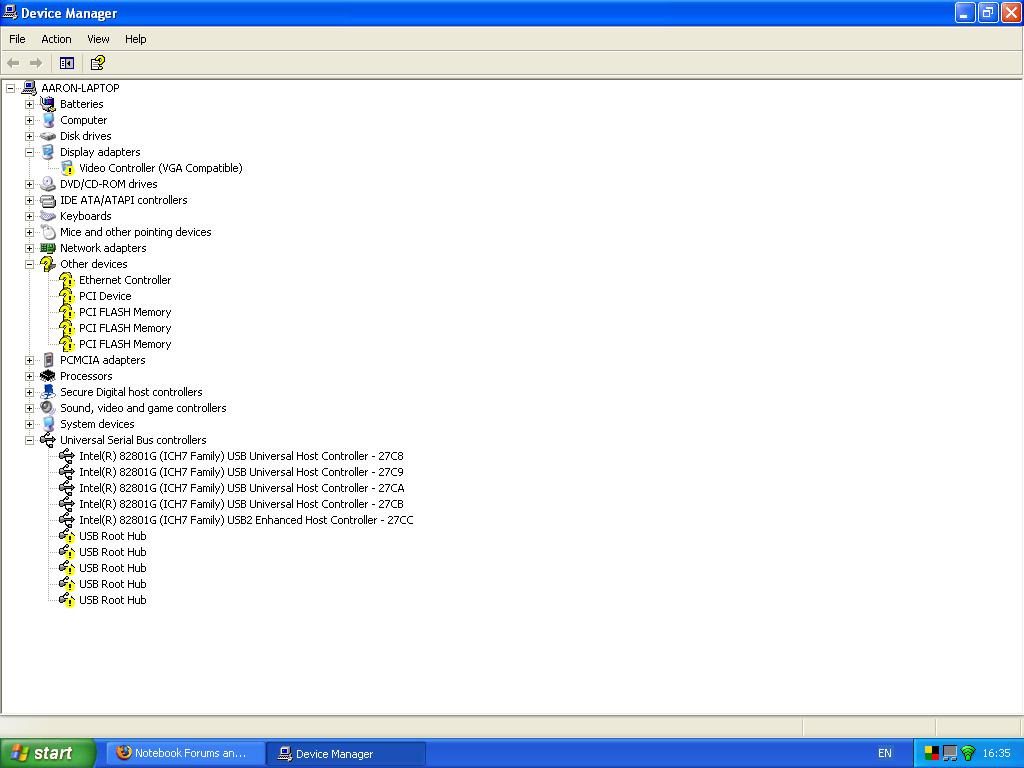Click the Processors chip icon

pyautogui.click(x=48, y=376)
